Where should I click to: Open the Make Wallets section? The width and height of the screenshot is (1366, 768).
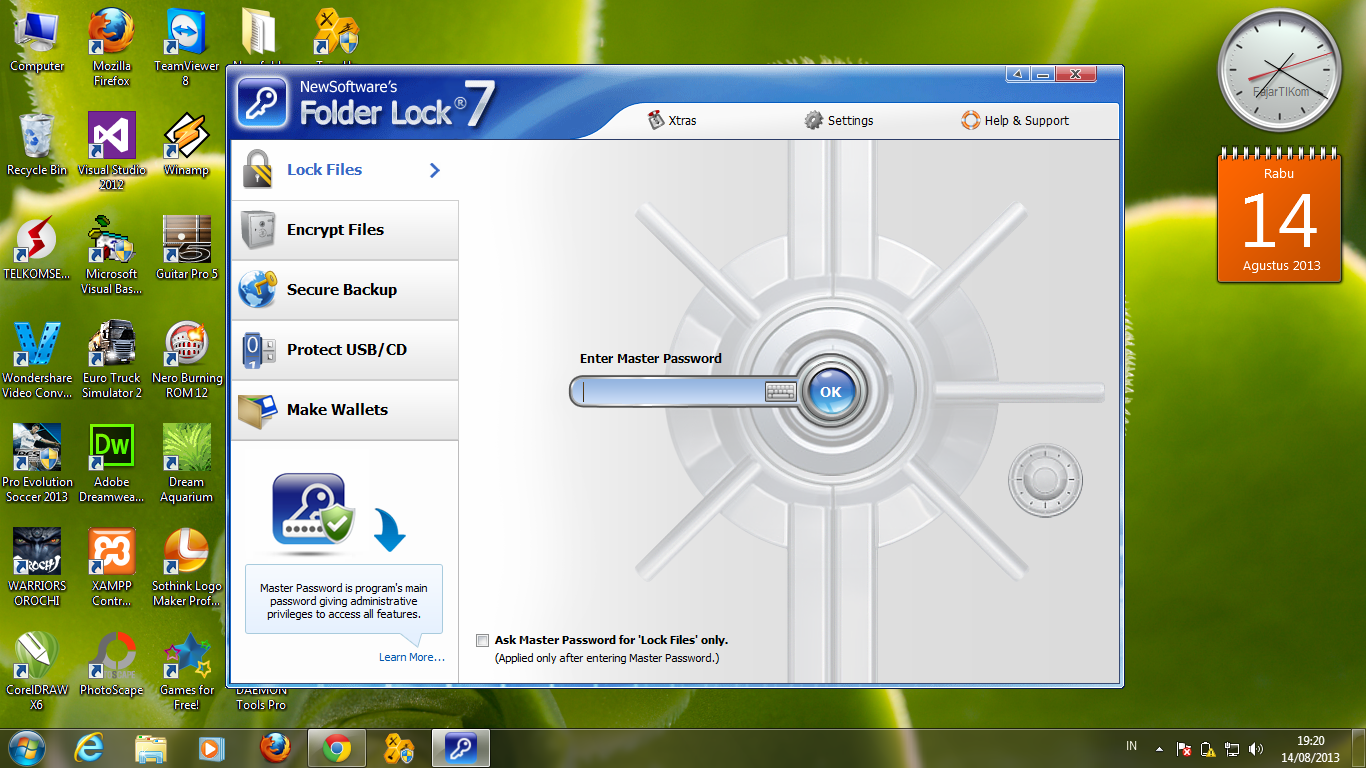[x=344, y=410]
